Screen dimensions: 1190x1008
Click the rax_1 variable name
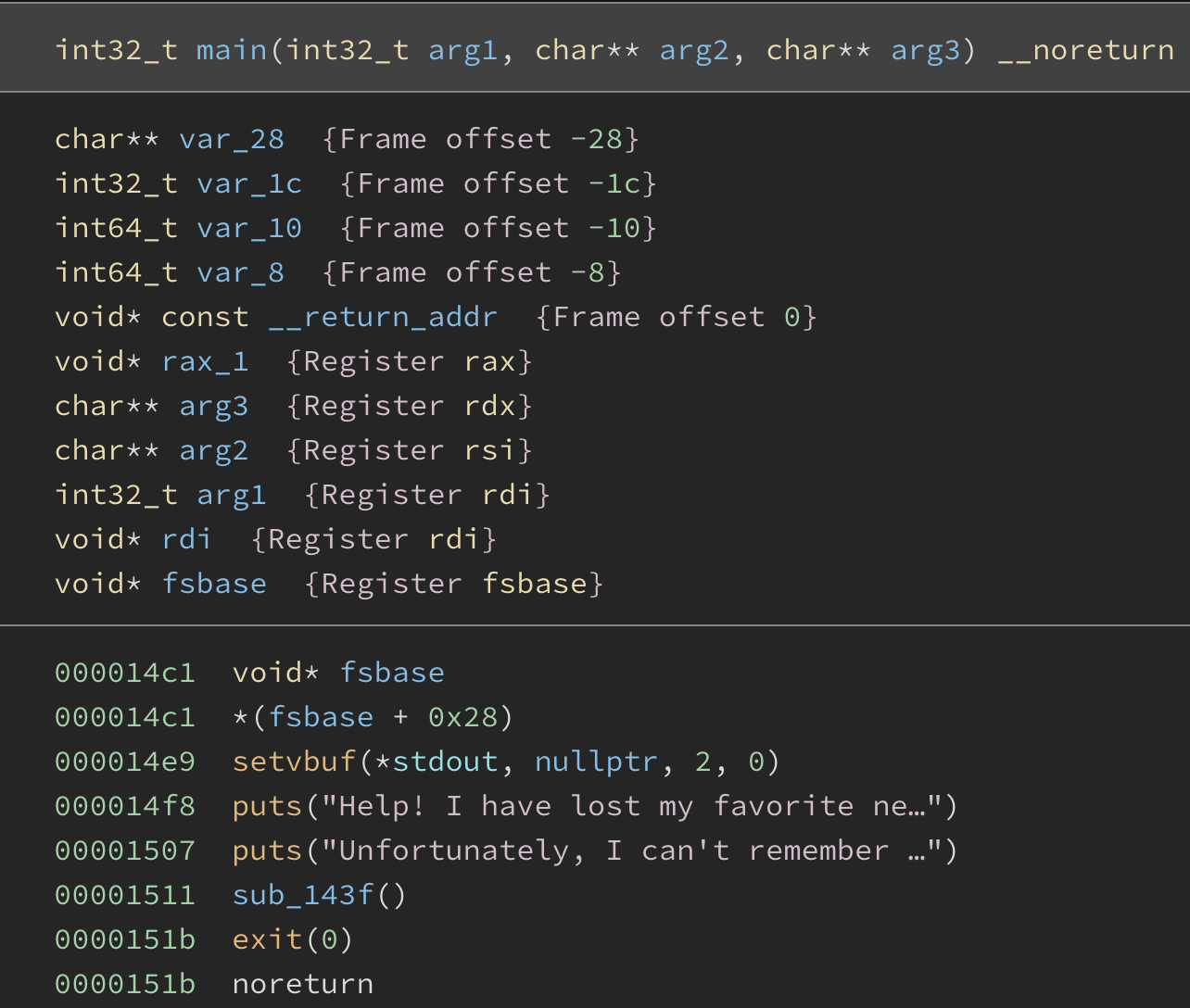205,361
